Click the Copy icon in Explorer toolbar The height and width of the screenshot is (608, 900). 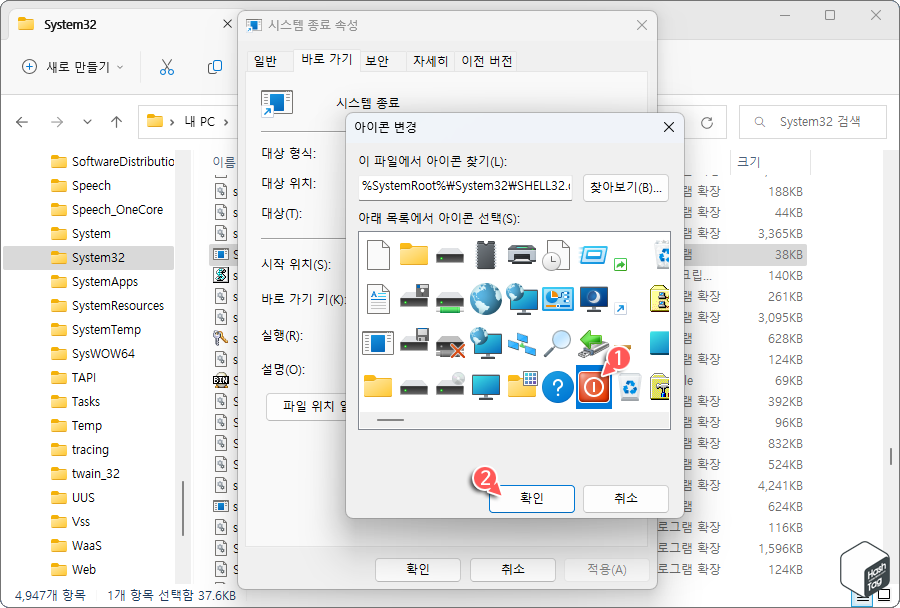214,66
